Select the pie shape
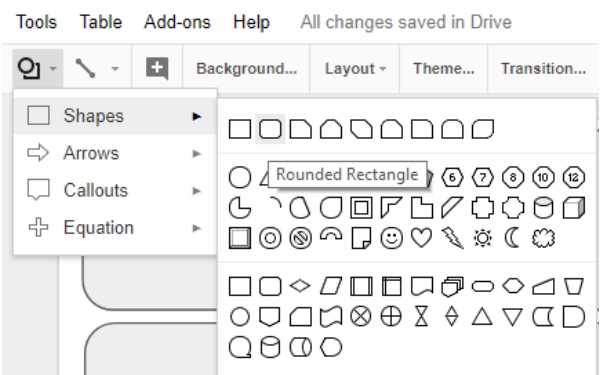This screenshot has height=375, width=600. click(240, 208)
